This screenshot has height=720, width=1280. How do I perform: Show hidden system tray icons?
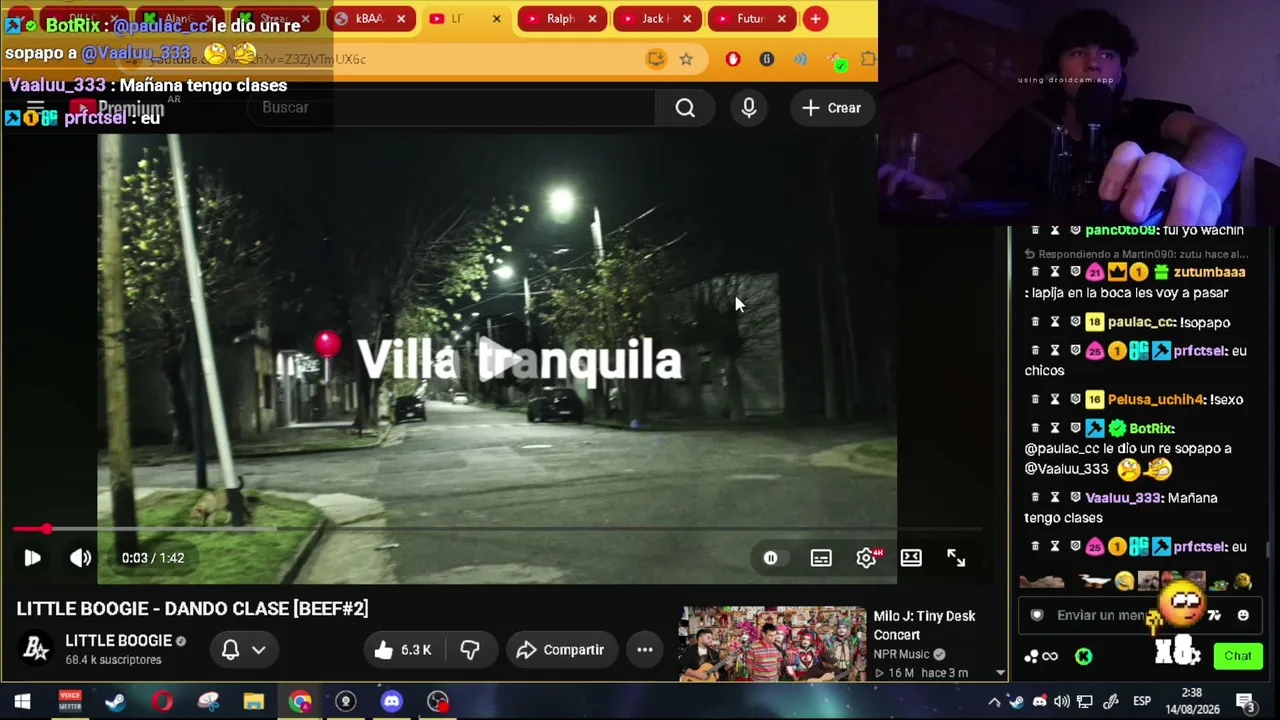(x=994, y=701)
